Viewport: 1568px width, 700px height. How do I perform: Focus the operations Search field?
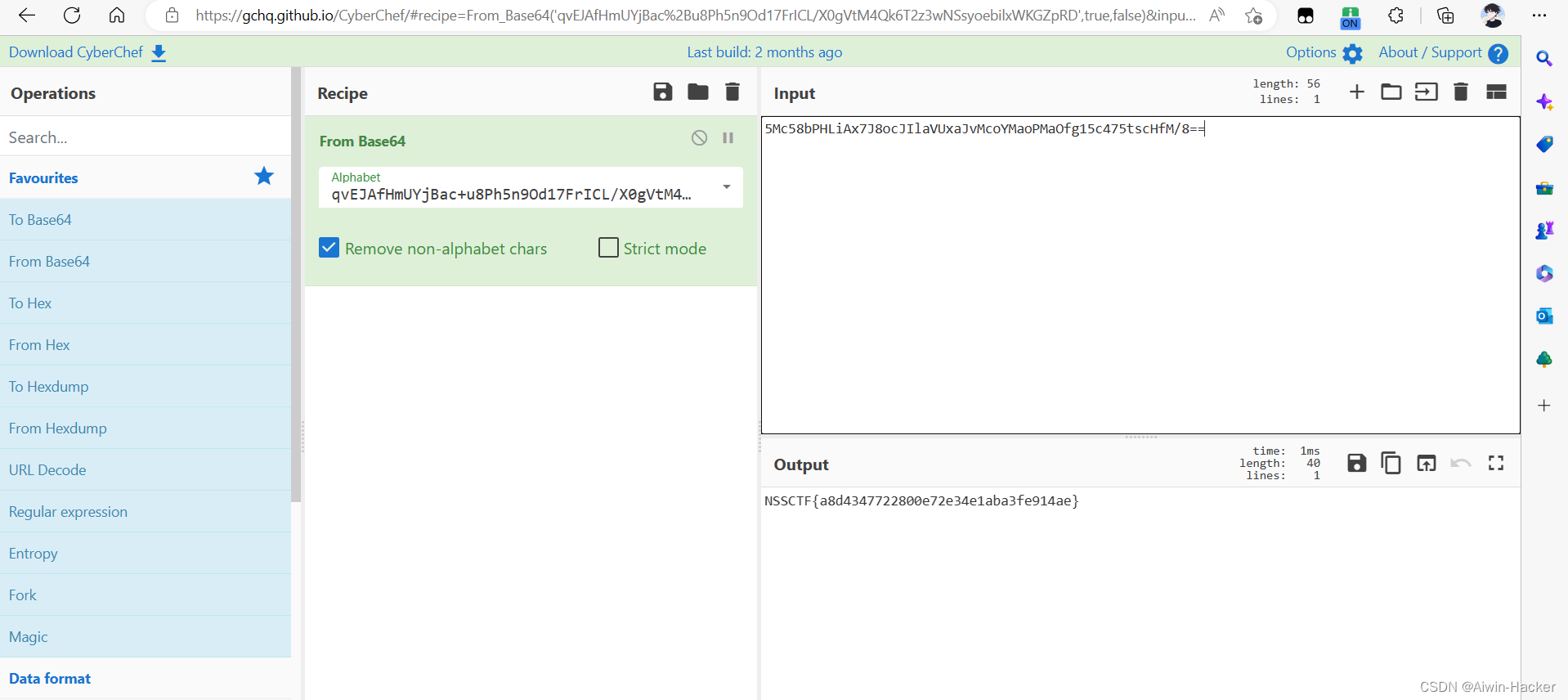tap(146, 137)
